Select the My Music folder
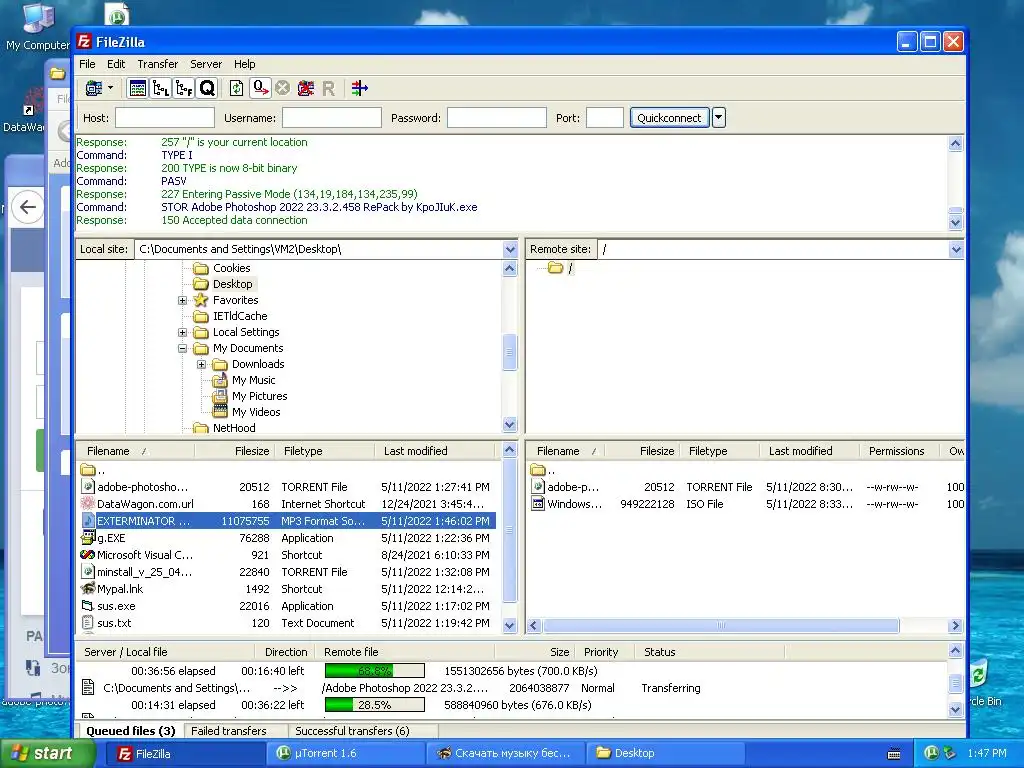Screen dimensions: 1024x768 click(x=244, y=380)
